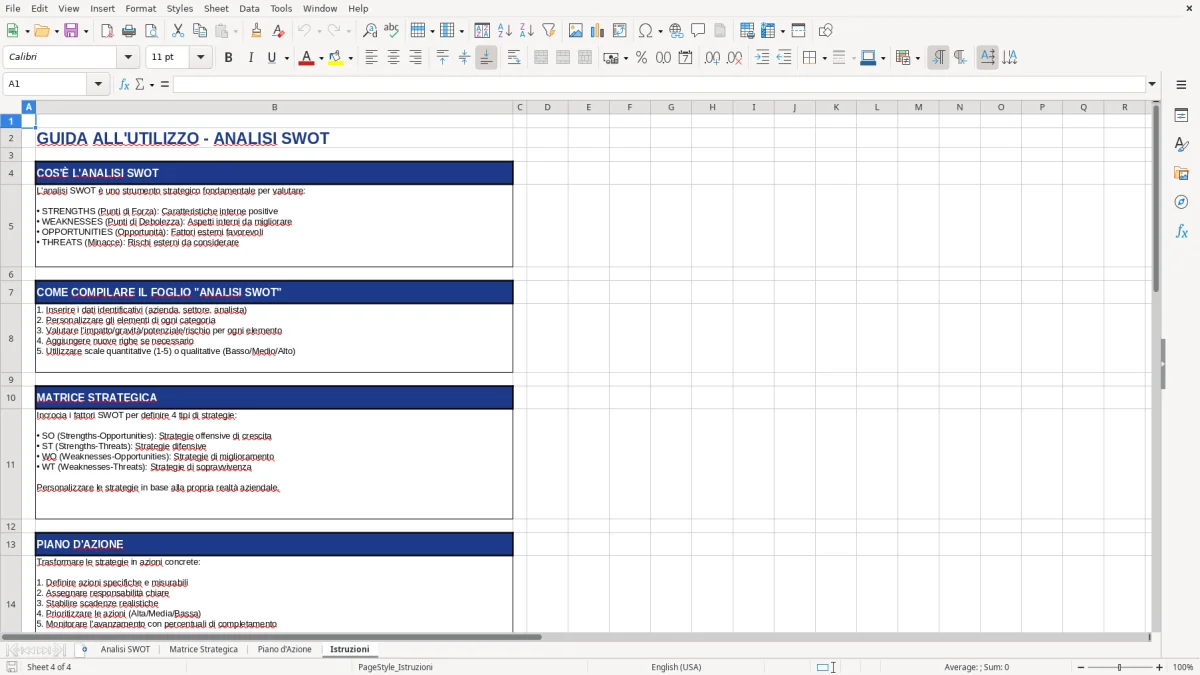Toggle bold formatting on the toolbar

click(228, 57)
